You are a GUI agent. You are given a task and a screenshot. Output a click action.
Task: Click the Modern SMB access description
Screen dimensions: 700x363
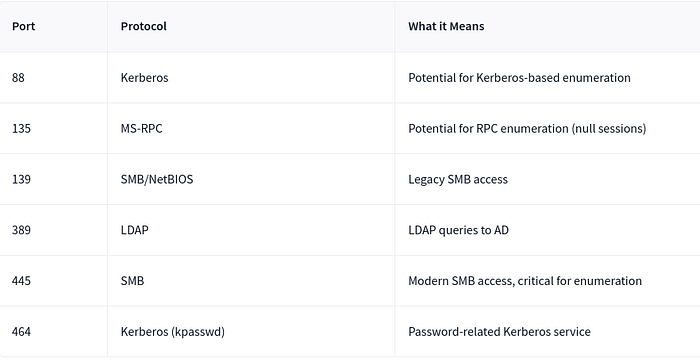(x=525, y=281)
